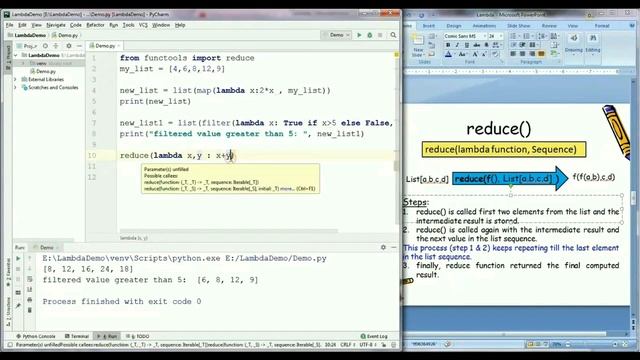Expand Scratches and Consoles node

[x=16, y=87]
